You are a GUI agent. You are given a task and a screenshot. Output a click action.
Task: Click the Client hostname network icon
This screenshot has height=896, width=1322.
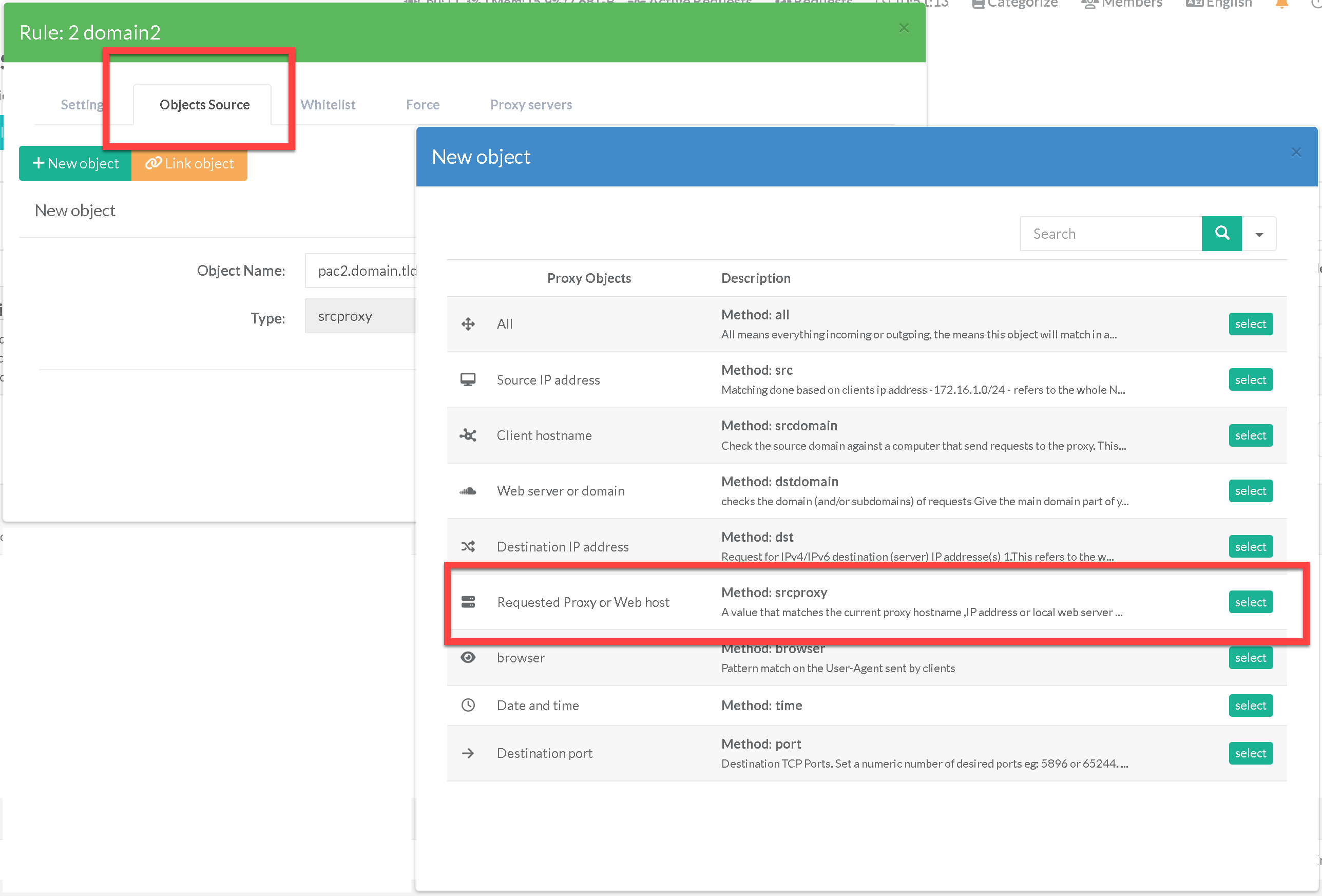468,435
